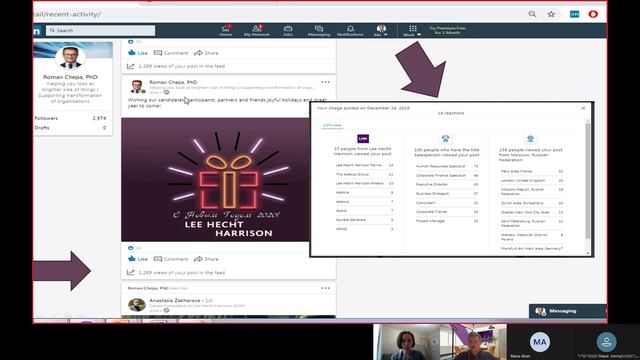Open views stats below the gift image post
This screenshot has width=640, height=360.
coord(176,272)
